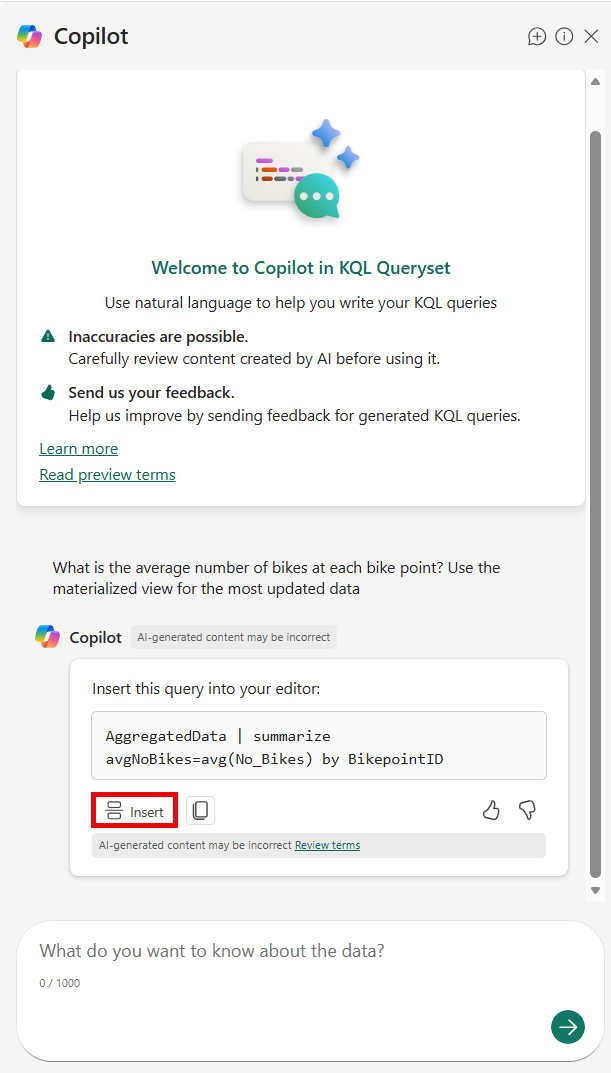This screenshot has width=611, height=1073.
Task: Click the Copilot chat illustration
Action: pos(301,170)
